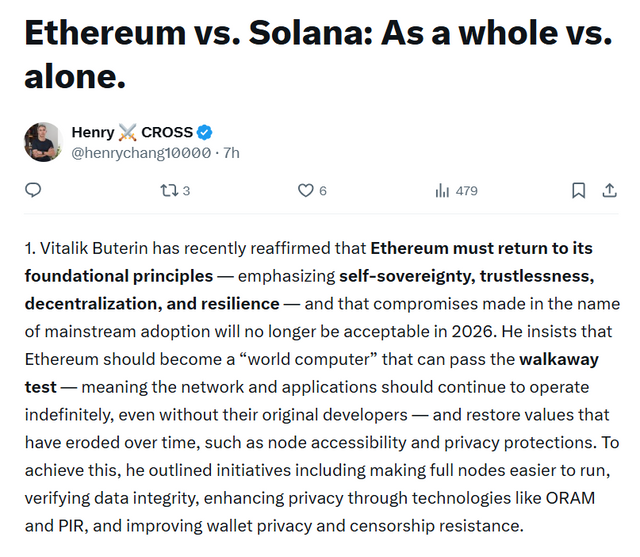This screenshot has height=557, width=640.
Task: Open the @henrychang10000 handle link
Action: pyautogui.click(x=140, y=153)
